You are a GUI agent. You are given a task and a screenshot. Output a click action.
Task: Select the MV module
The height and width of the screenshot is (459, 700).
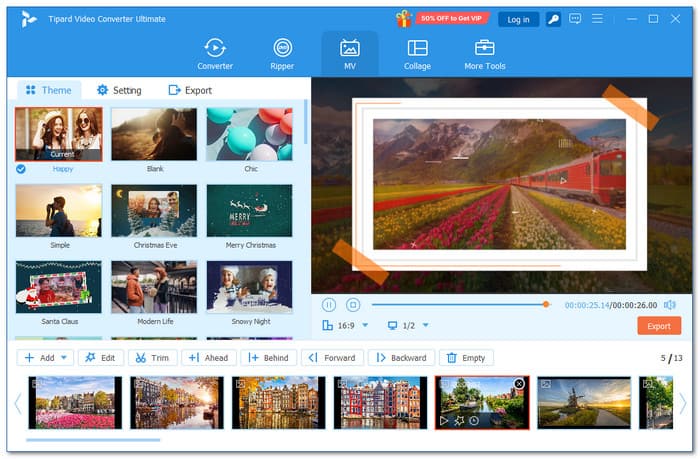pos(350,54)
